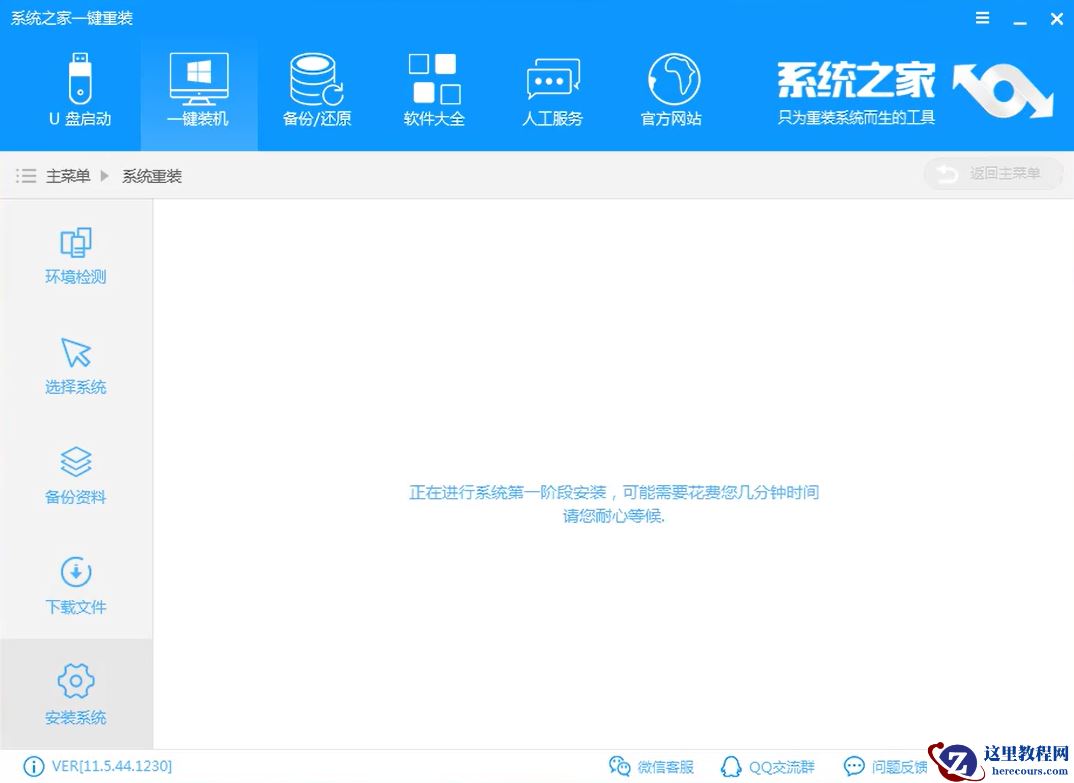Open the 一键装机 one-click install module

[198, 90]
